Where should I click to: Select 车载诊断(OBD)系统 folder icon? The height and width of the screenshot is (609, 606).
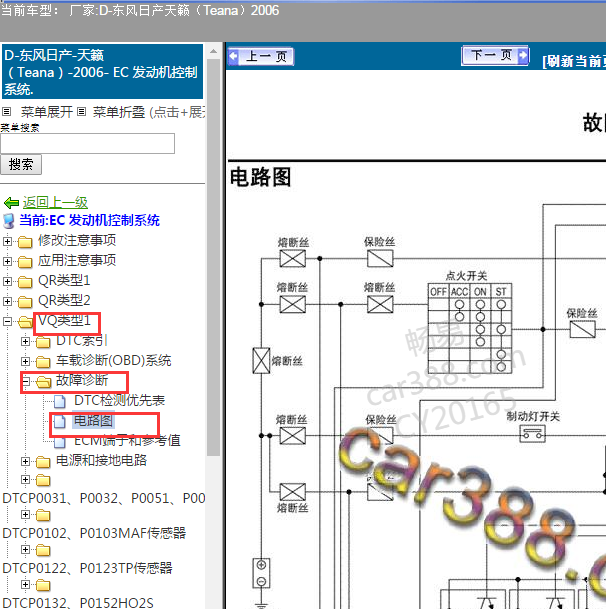pyautogui.click(x=43, y=362)
